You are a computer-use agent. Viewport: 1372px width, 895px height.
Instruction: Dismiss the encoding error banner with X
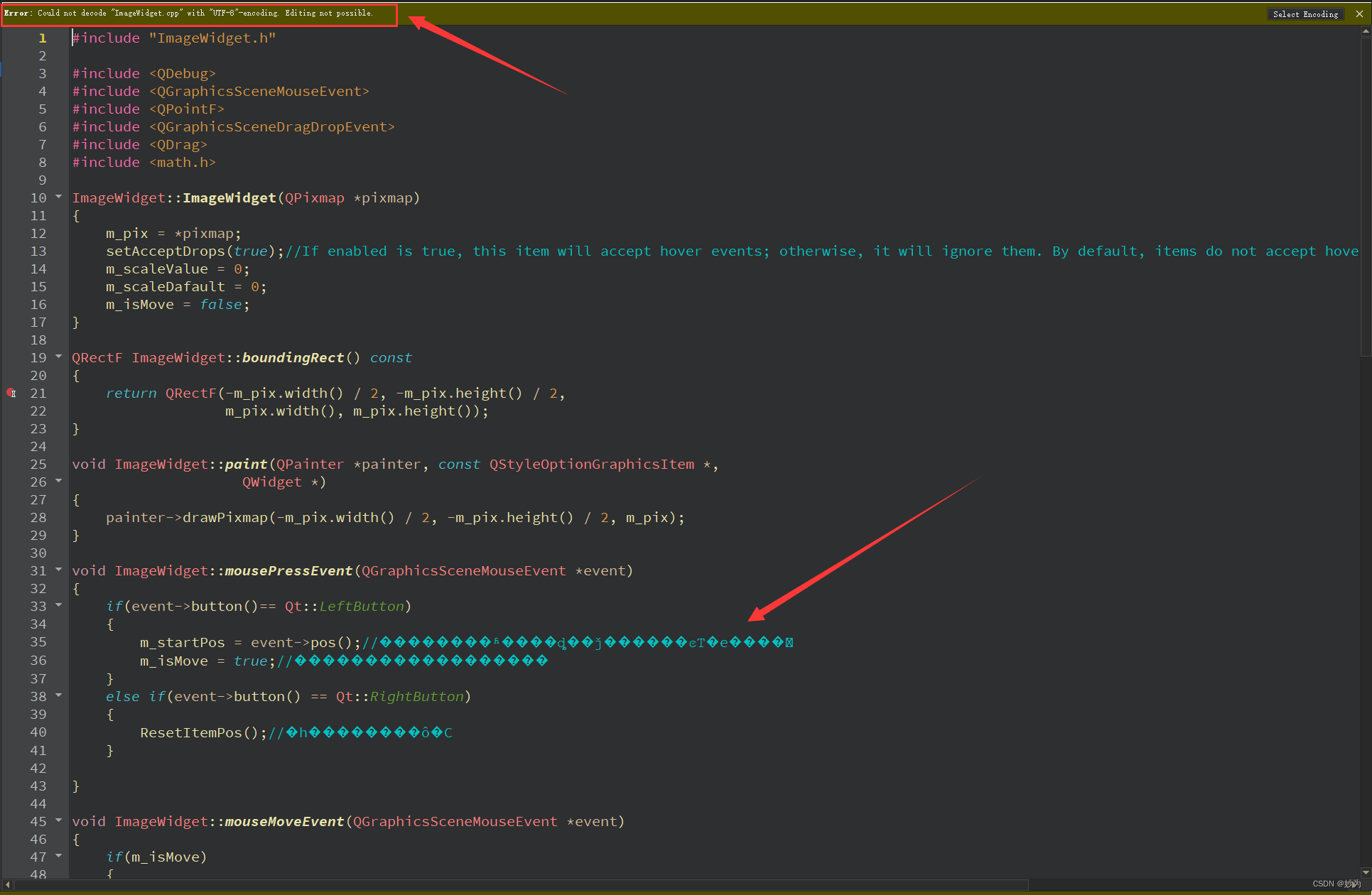tap(1360, 13)
